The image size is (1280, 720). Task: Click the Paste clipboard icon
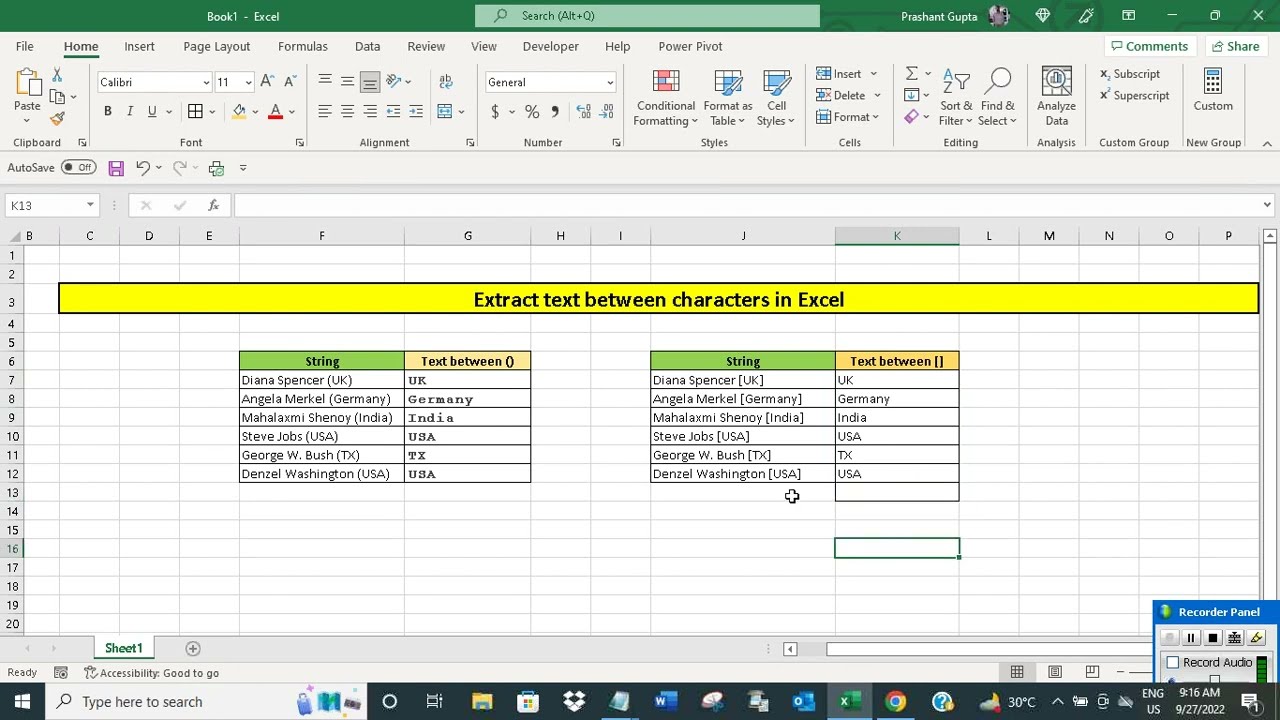(x=27, y=84)
